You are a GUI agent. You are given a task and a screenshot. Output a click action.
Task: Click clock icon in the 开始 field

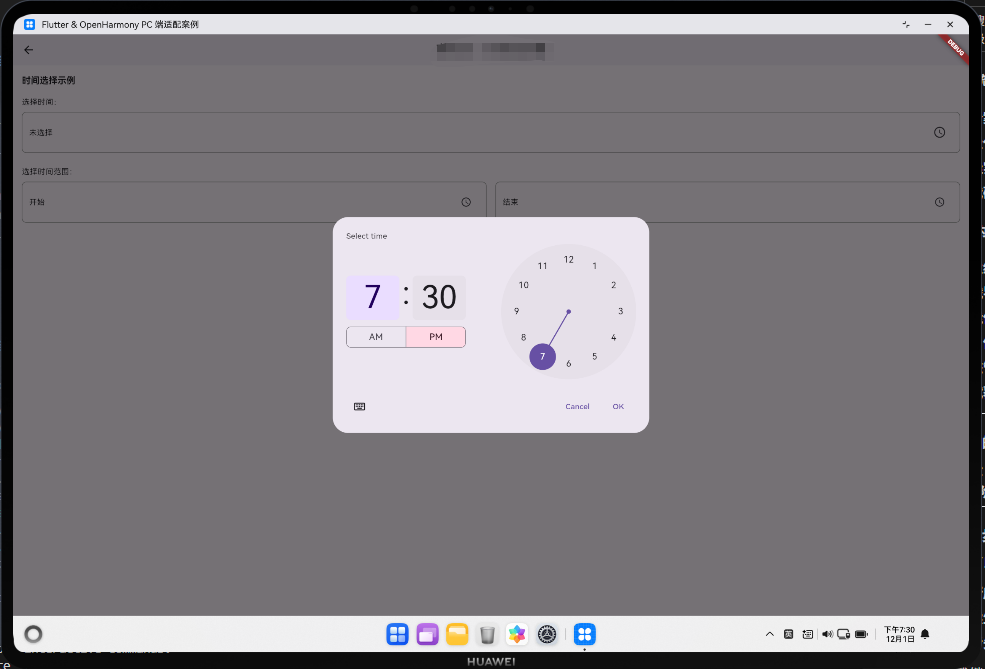point(466,202)
